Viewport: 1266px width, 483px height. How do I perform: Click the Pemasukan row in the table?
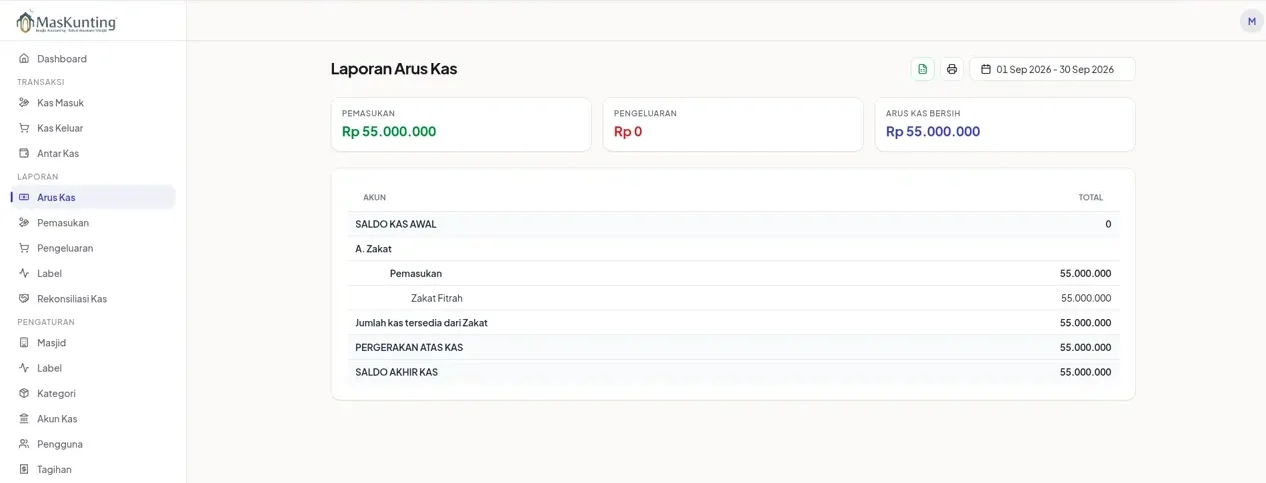(x=733, y=273)
